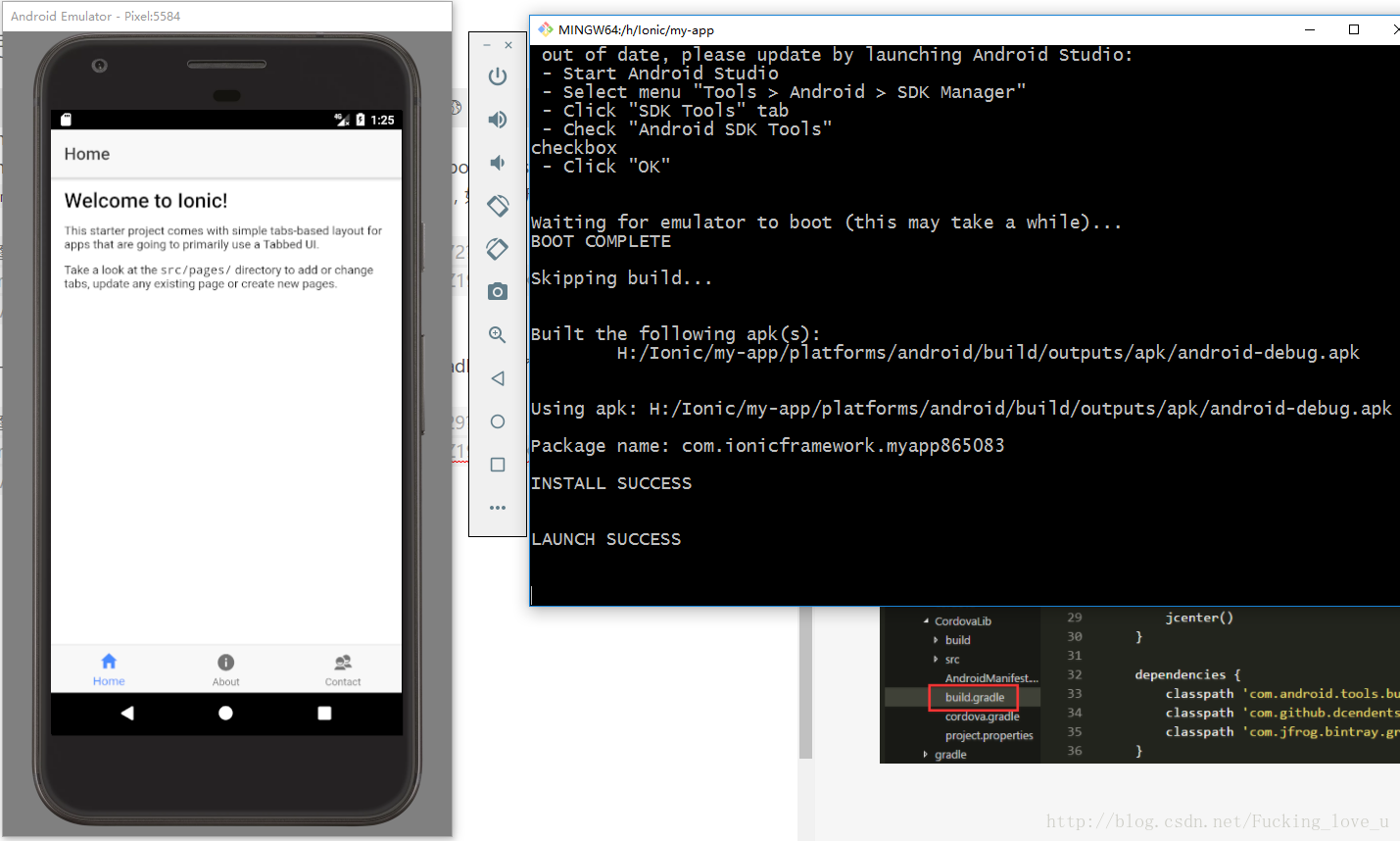The height and width of the screenshot is (841, 1400).
Task: Close the emulator toolbar panel
Action: [508, 45]
